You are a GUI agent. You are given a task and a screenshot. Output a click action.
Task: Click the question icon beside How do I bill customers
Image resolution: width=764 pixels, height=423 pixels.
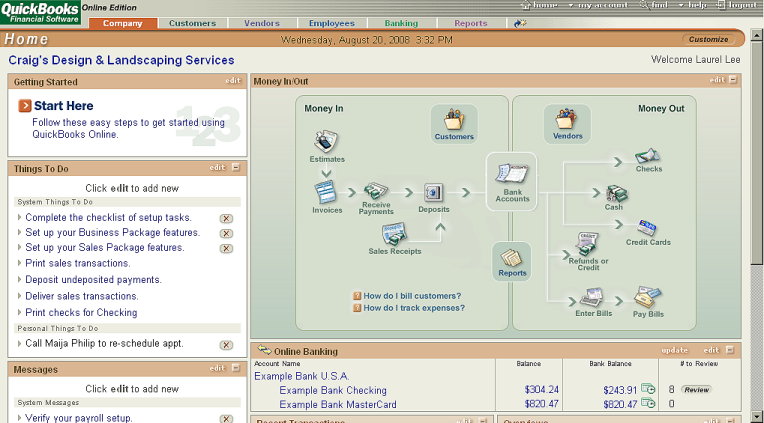pyautogui.click(x=357, y=296)
